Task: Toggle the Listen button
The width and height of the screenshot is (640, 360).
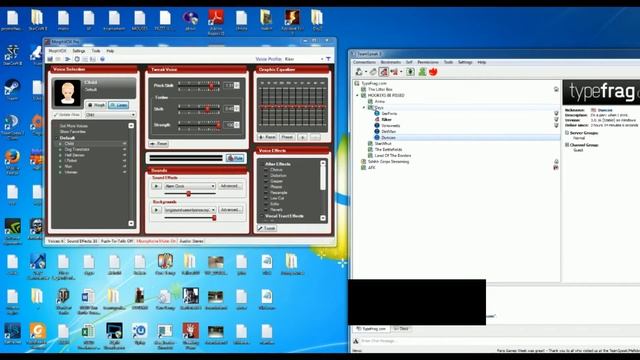Action: click(119, 105)
